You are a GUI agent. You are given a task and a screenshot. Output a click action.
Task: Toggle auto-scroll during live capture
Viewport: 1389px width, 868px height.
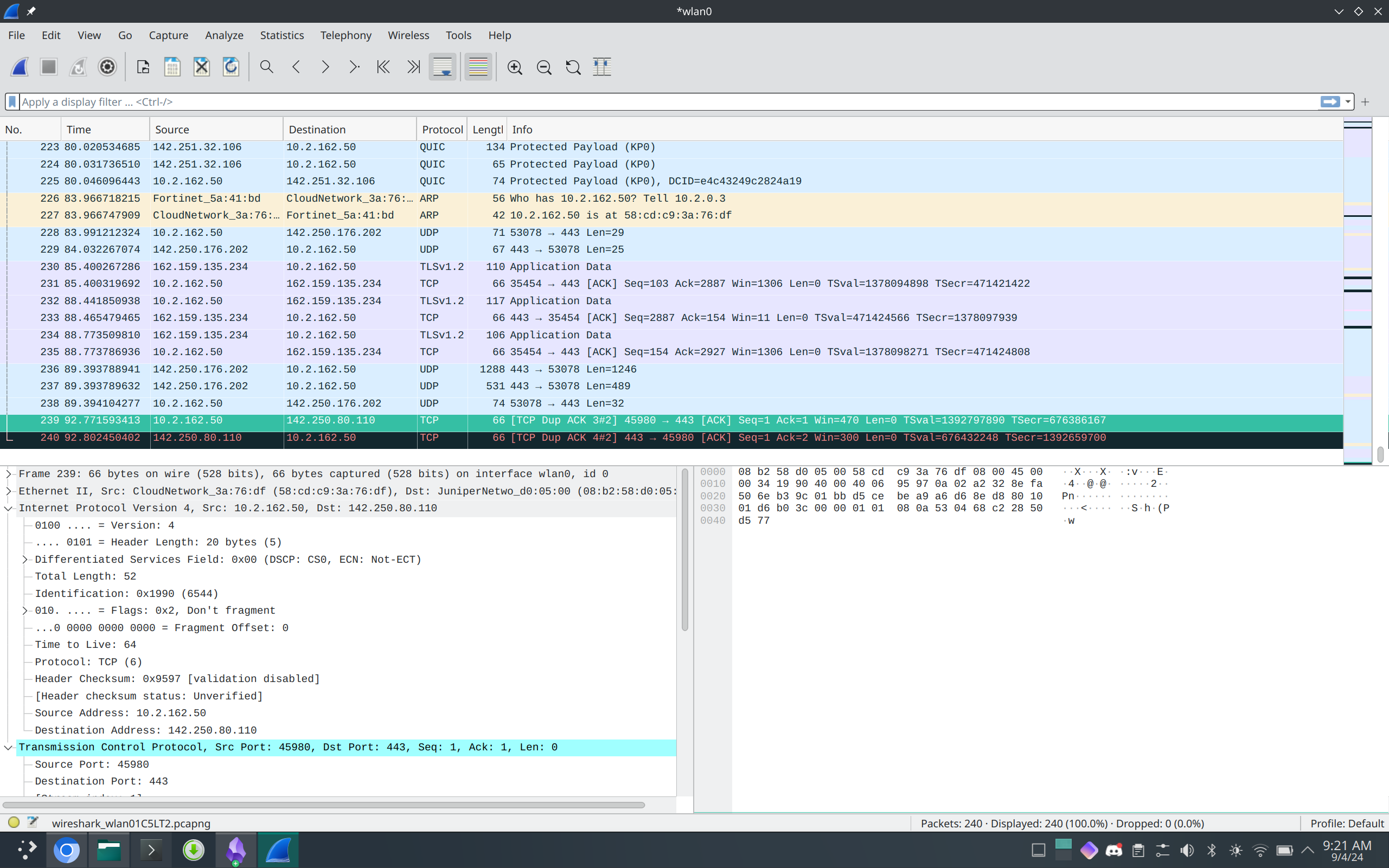click(x=442, y=67)
